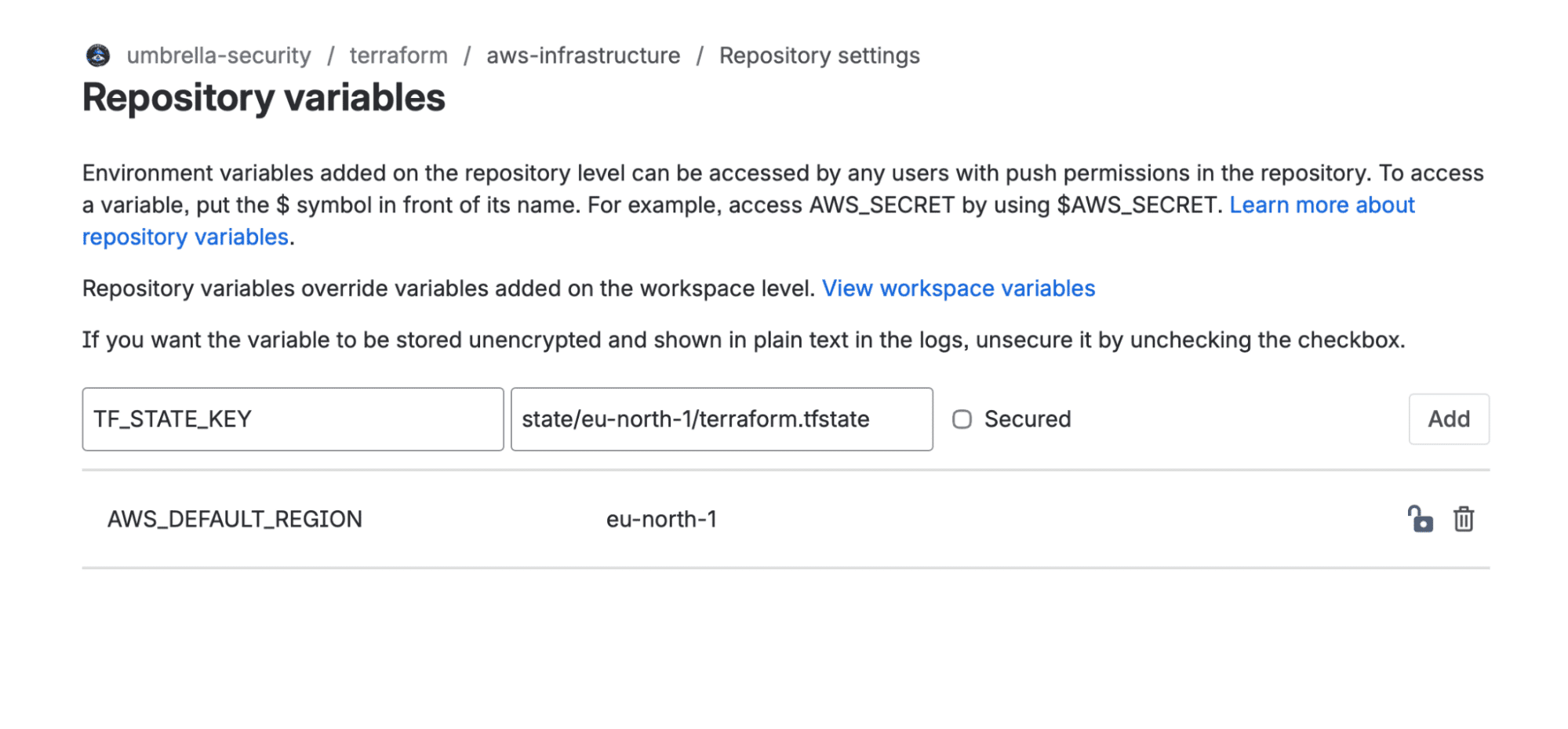Delete AWS_DEFAULT_REGION using the trash icon
Image resolution: width=1568 pixels, height=729 pixels.
pyautogui.click(x=1463, y=519)
